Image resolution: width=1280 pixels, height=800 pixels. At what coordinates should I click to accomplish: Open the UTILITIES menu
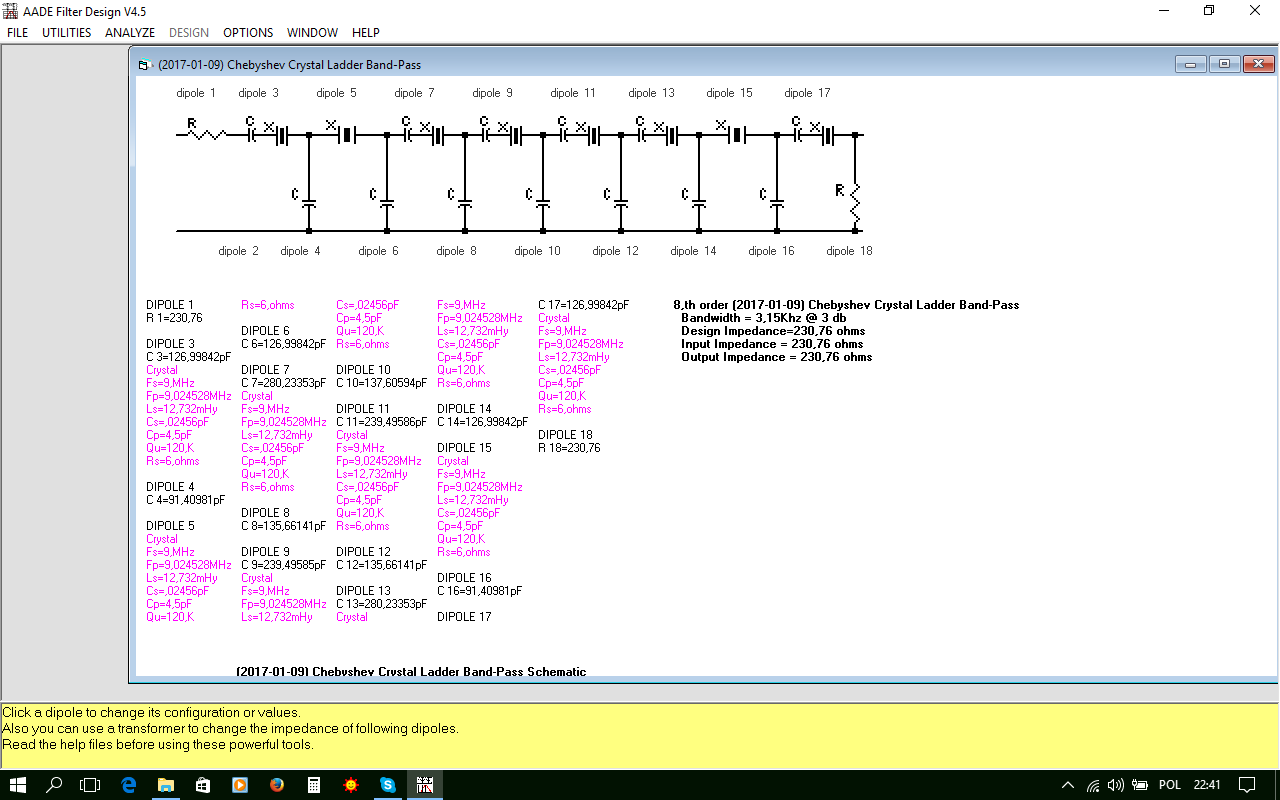[66, 33]
